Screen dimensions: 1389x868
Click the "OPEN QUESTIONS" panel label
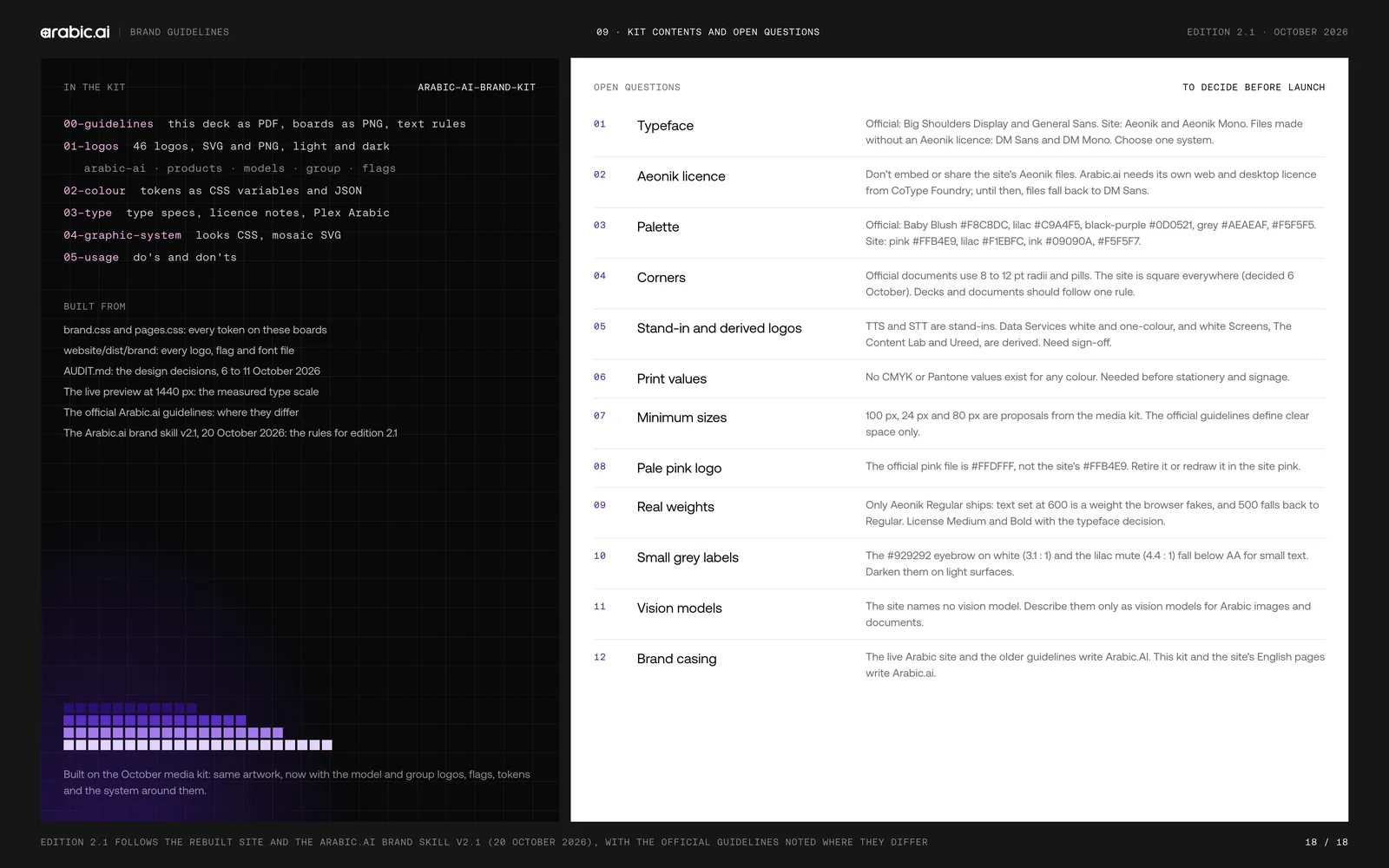tap(637, 88)
